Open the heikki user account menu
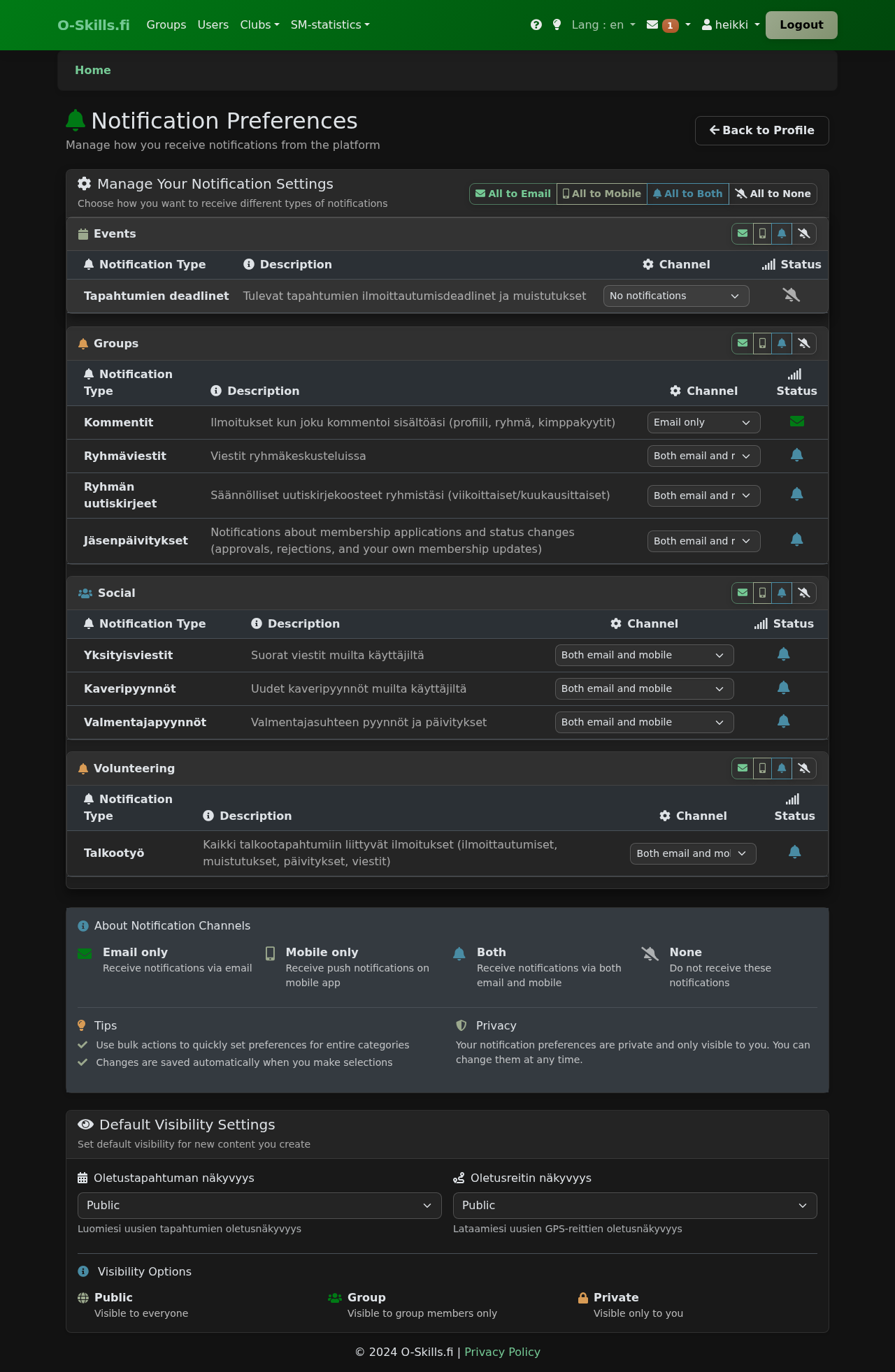Viewport: 895px width, 1372px height. (731, 24)
